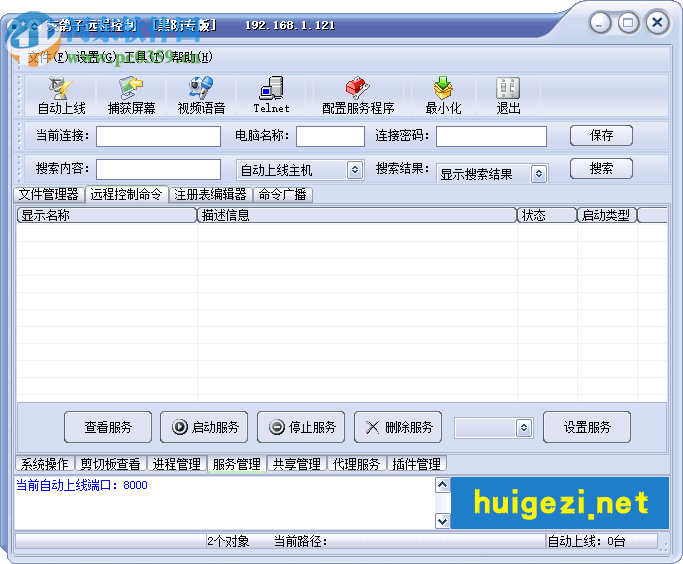
Task: Click the 删除服务 delete service button
Action: pyautogui.click(x=398, y=427)
